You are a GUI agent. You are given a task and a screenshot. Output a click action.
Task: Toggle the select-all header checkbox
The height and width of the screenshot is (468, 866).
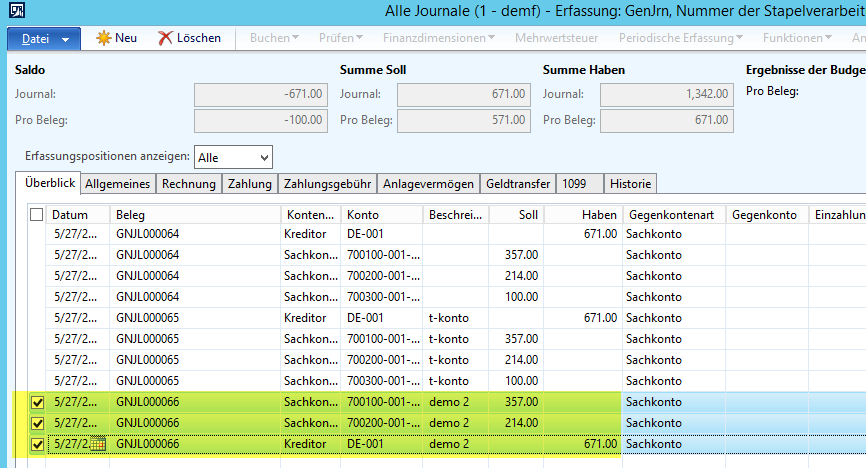[x=37, y=215]
